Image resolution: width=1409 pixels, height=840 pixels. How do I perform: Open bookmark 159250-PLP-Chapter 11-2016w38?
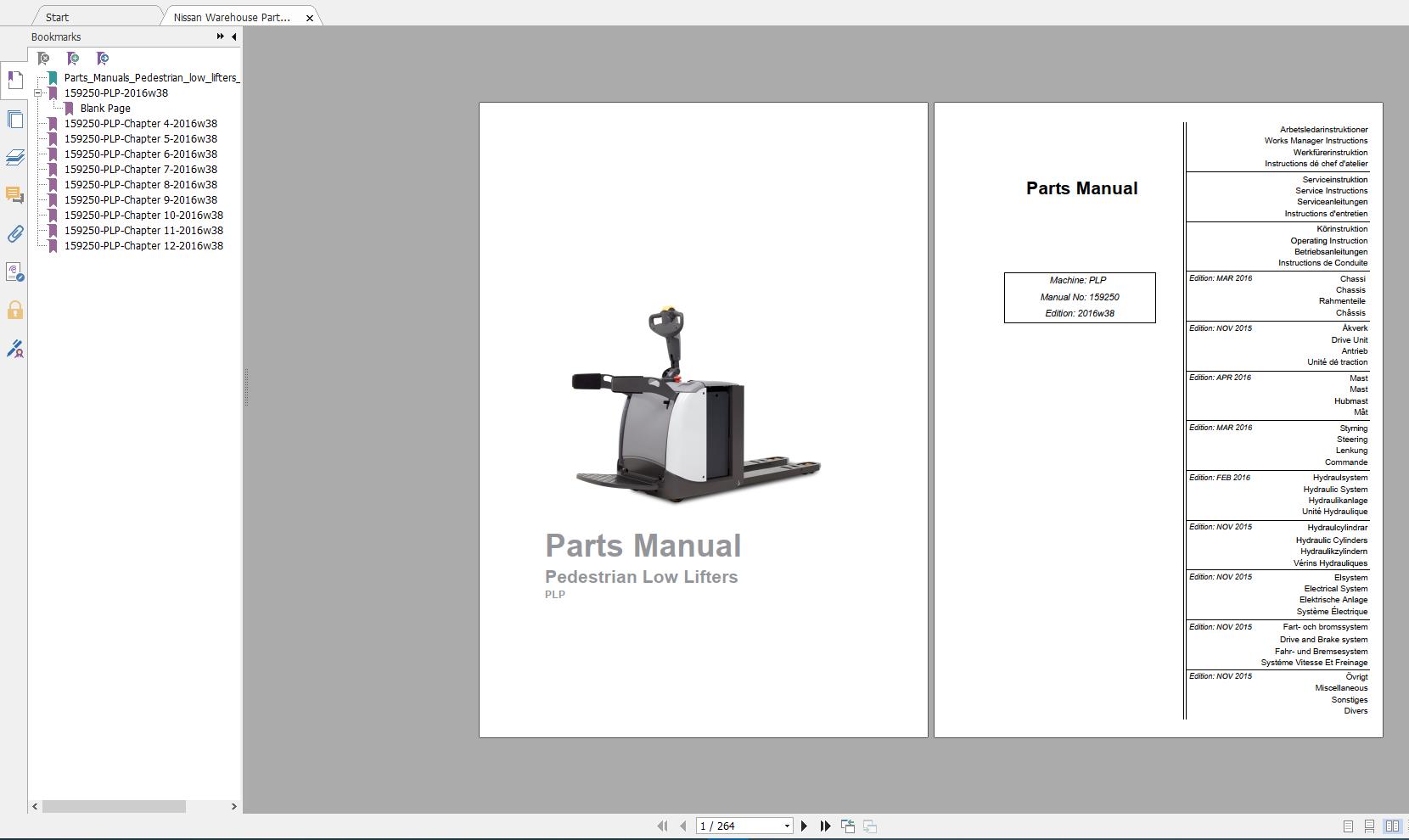coord(144,231)
